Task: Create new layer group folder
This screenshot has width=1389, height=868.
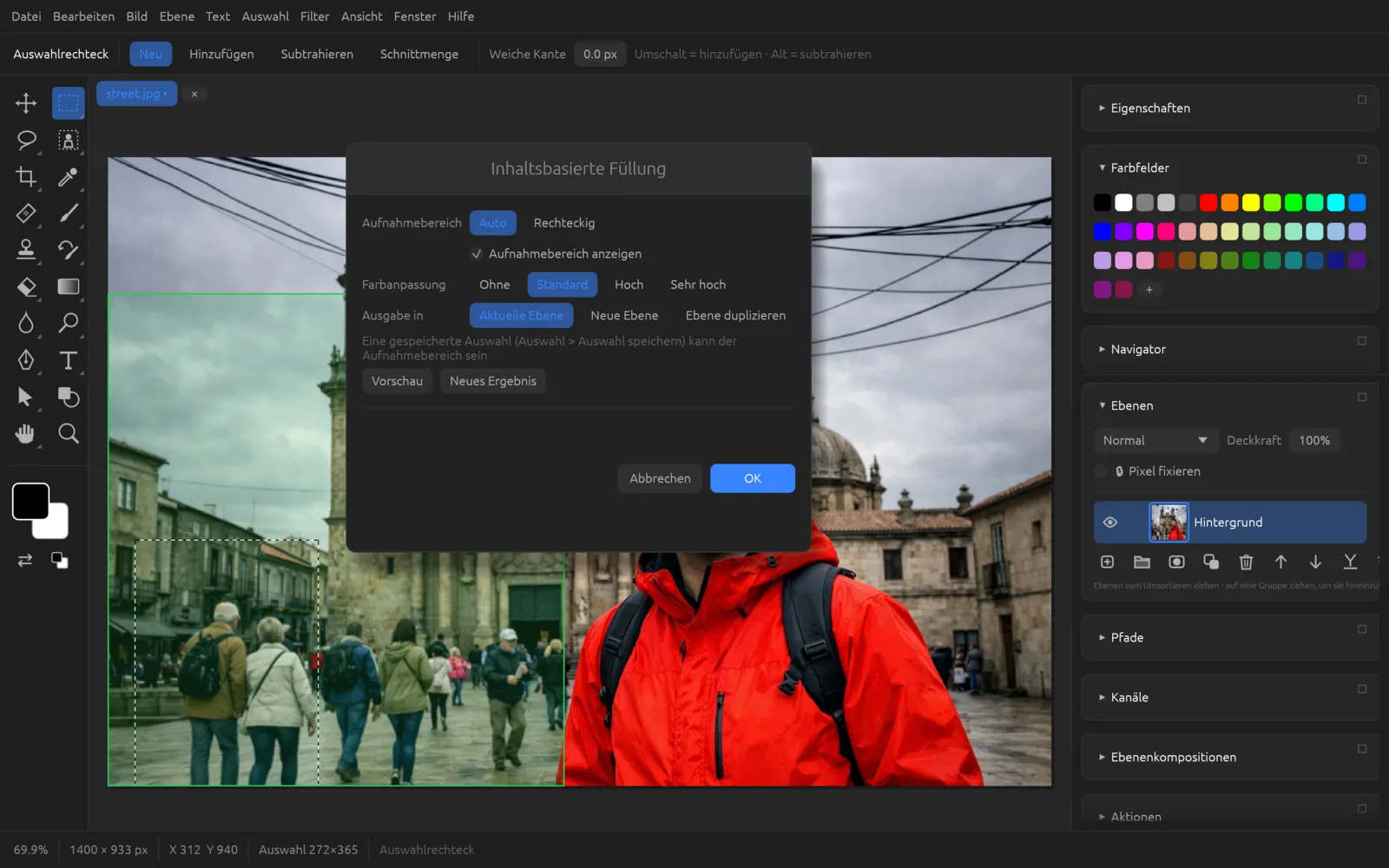Action: click(x=1142, y=562)
